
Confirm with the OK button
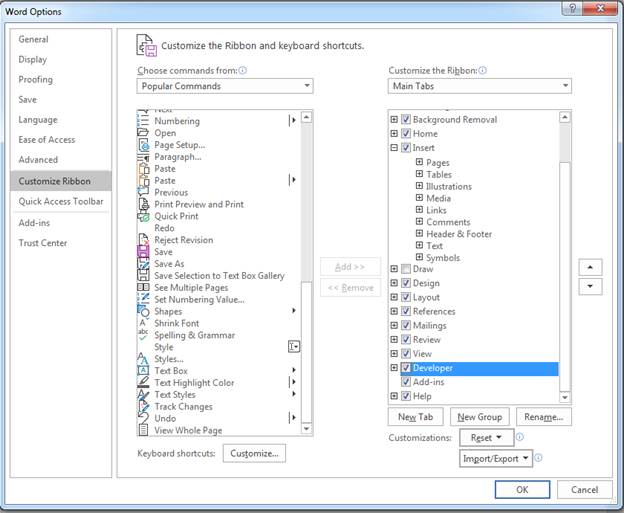coord(523,490)
